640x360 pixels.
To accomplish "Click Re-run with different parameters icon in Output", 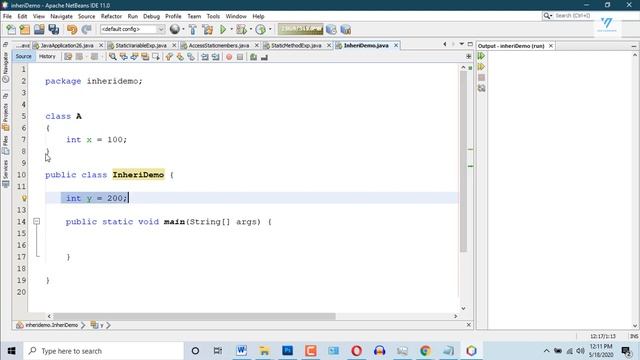I will click(x=482, y=67).
